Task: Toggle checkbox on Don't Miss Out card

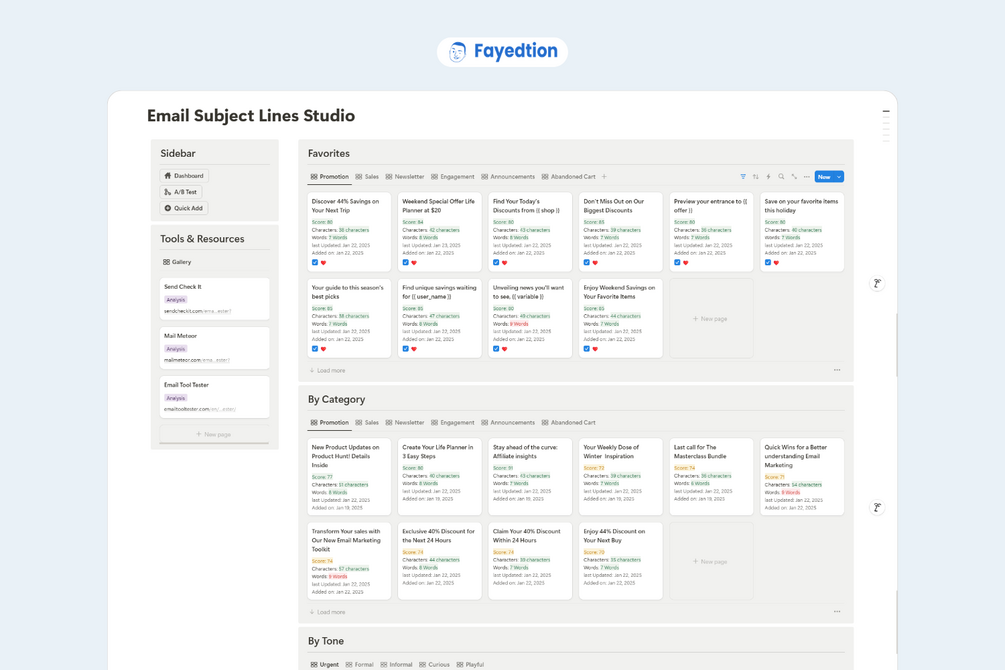Action: (586, 262)
